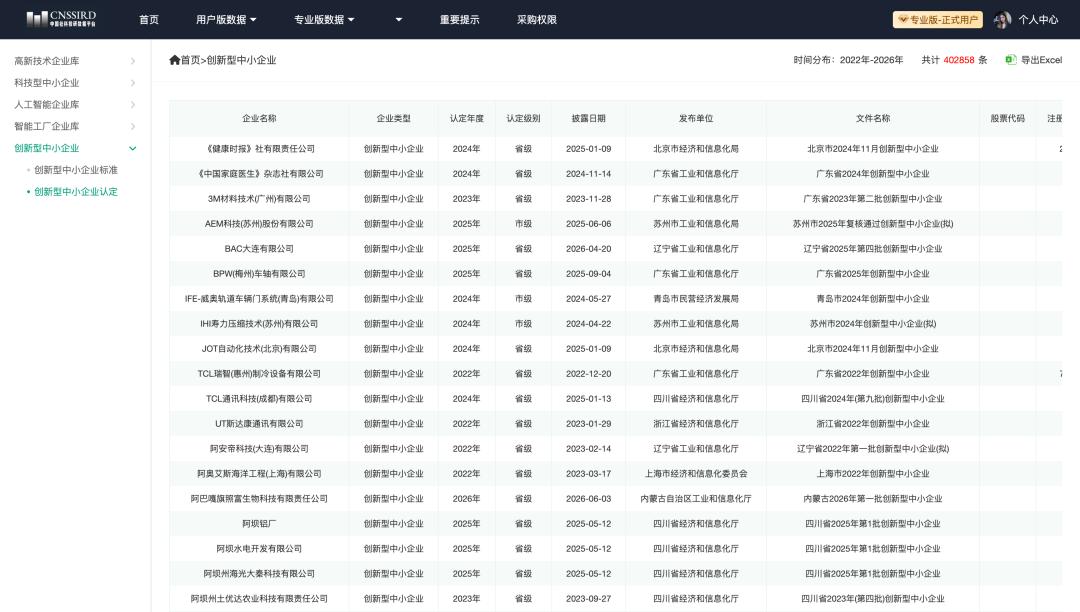
Task: Expand 人工智能企业库 chevron
Action: coord(133,105)
